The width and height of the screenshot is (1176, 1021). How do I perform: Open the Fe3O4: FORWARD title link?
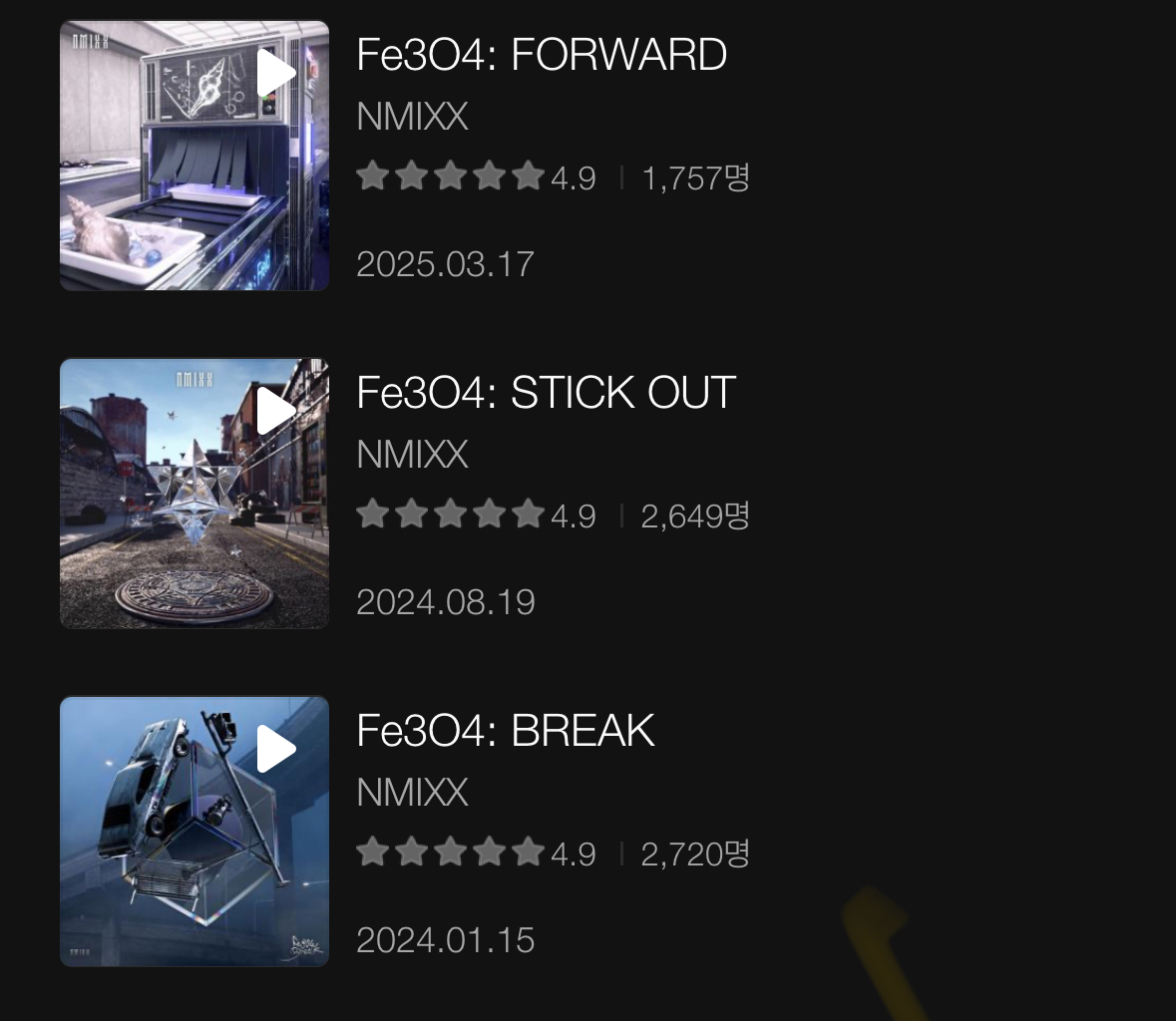(x=542, y=55)
